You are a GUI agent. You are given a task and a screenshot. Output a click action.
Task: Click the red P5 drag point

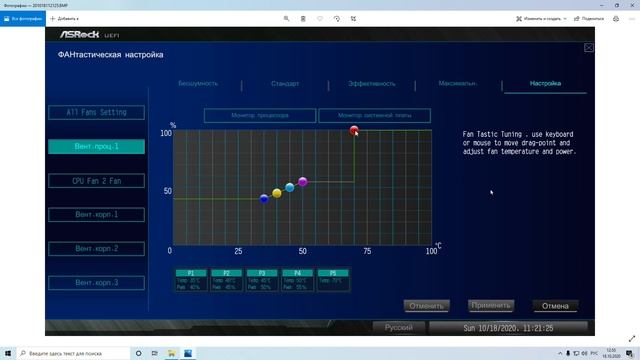click(x=354, y=130)
